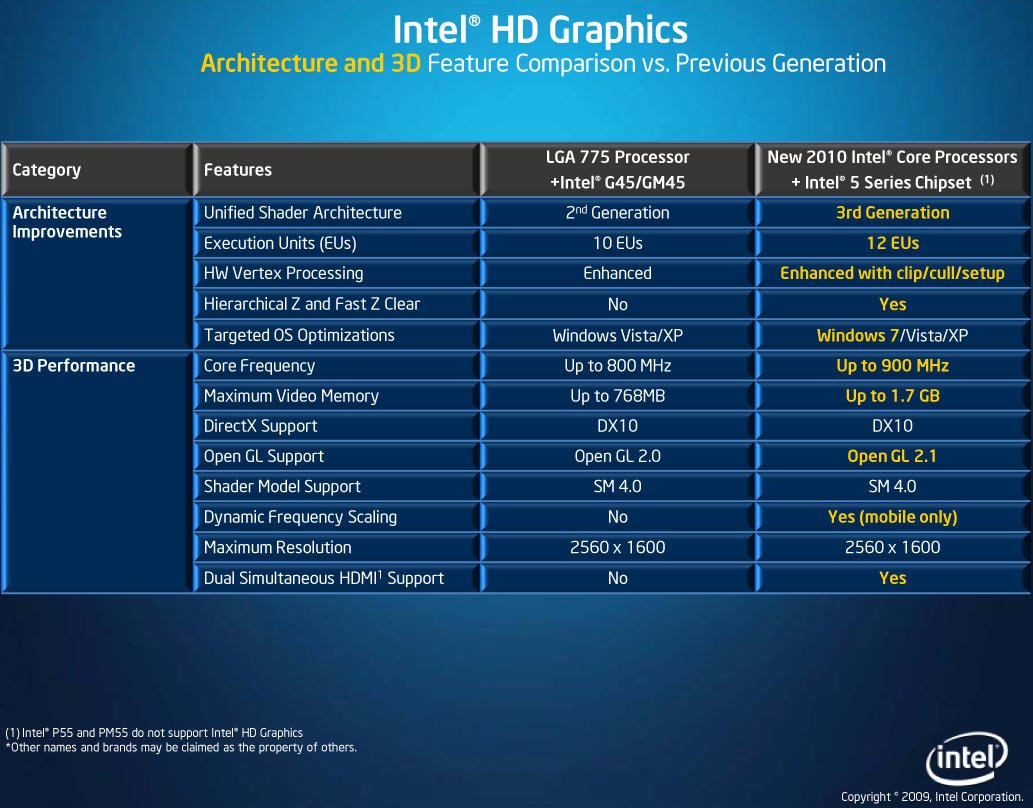Image resolution: width=1033 pixels, height=808 pixels.
Task: Click "Yes" in the Dual Simultaneous HDMI row
Action: point(892,578)
